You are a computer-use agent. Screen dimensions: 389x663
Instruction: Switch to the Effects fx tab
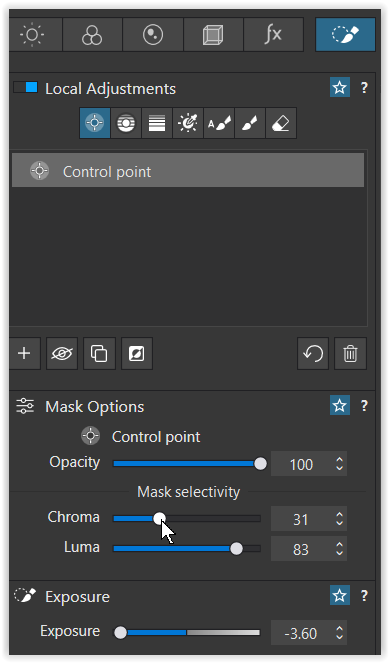tap(273, 35)
